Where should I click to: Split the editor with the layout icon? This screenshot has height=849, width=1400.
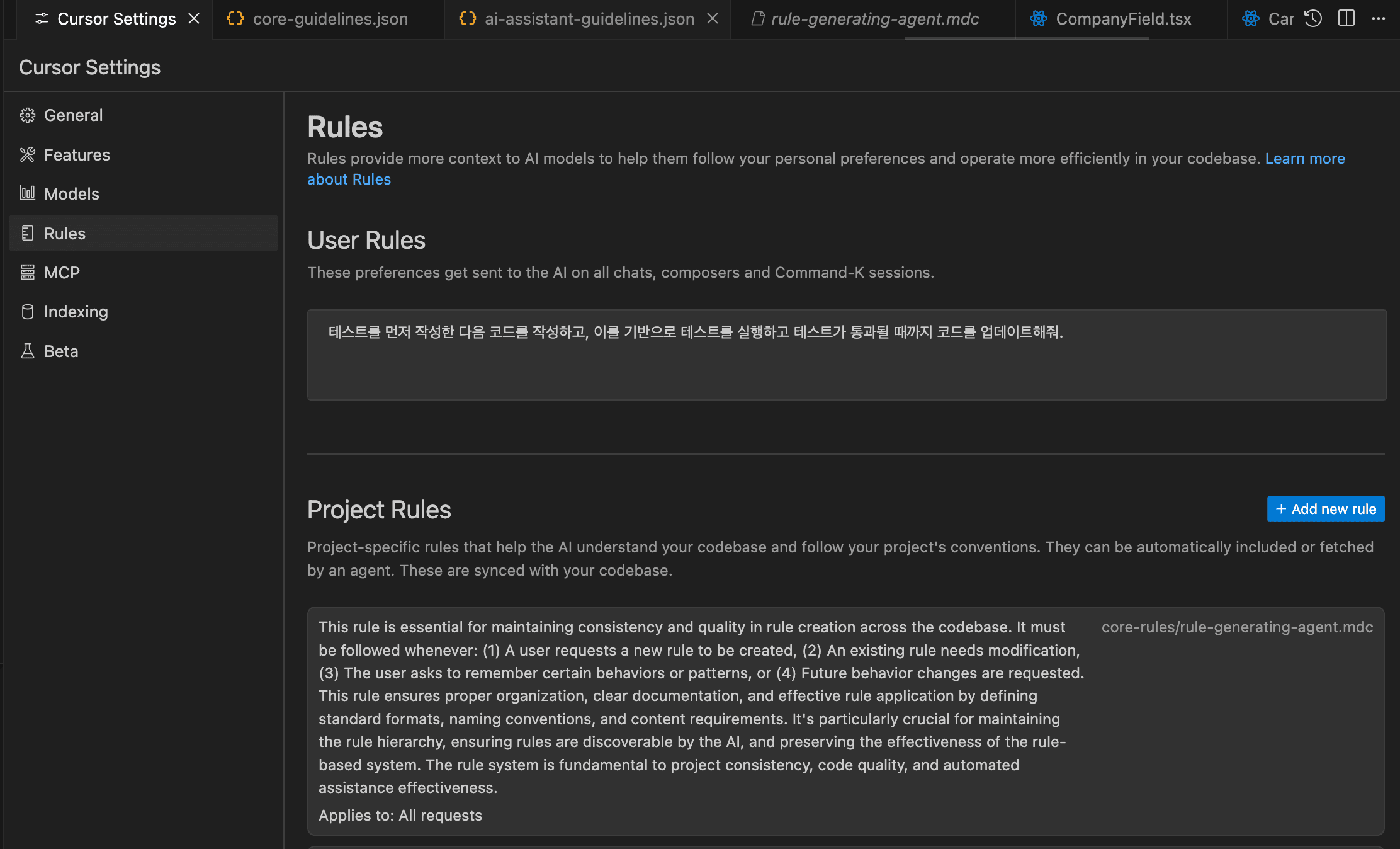(x=1346, y=18)
